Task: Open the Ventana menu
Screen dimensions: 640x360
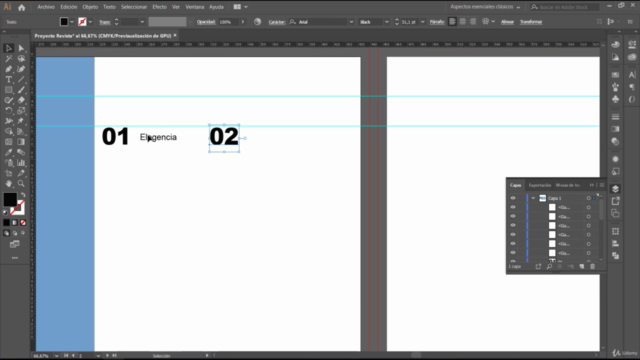Action: click(195, 7)
